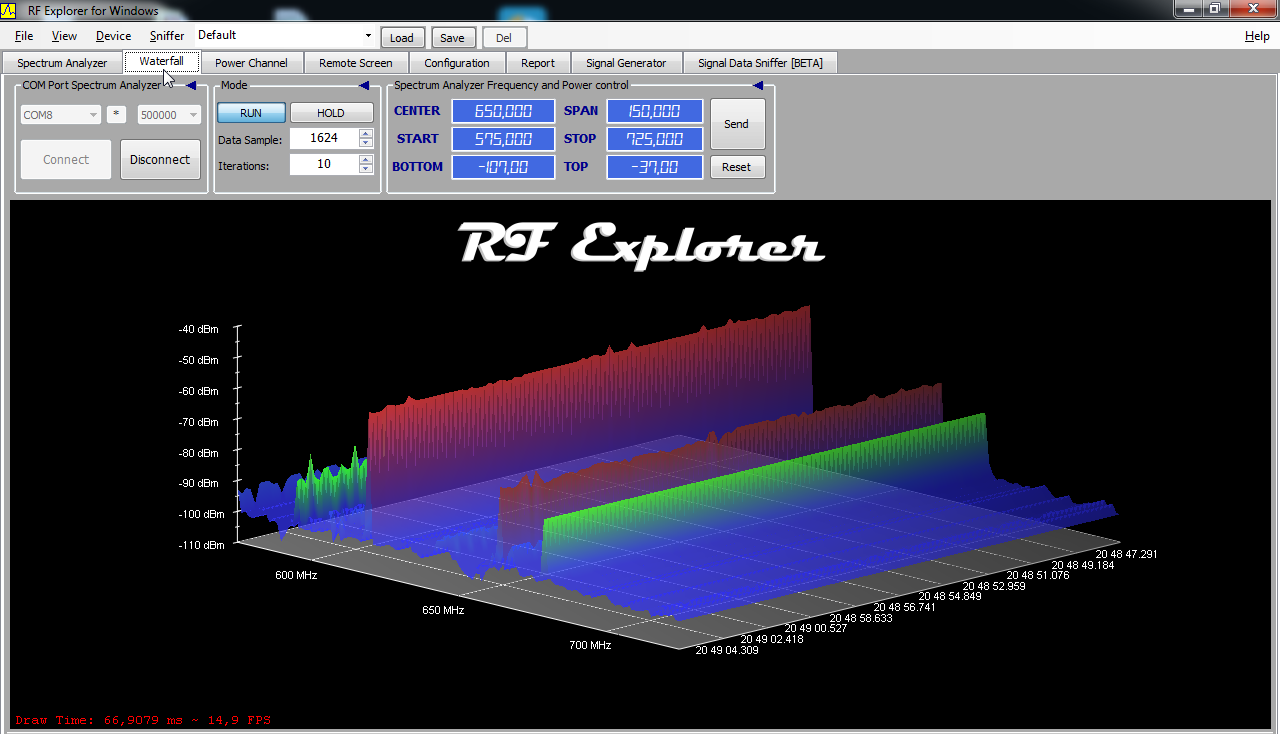
Task: Click the Connect button
Action: click(x=66, y=159)
